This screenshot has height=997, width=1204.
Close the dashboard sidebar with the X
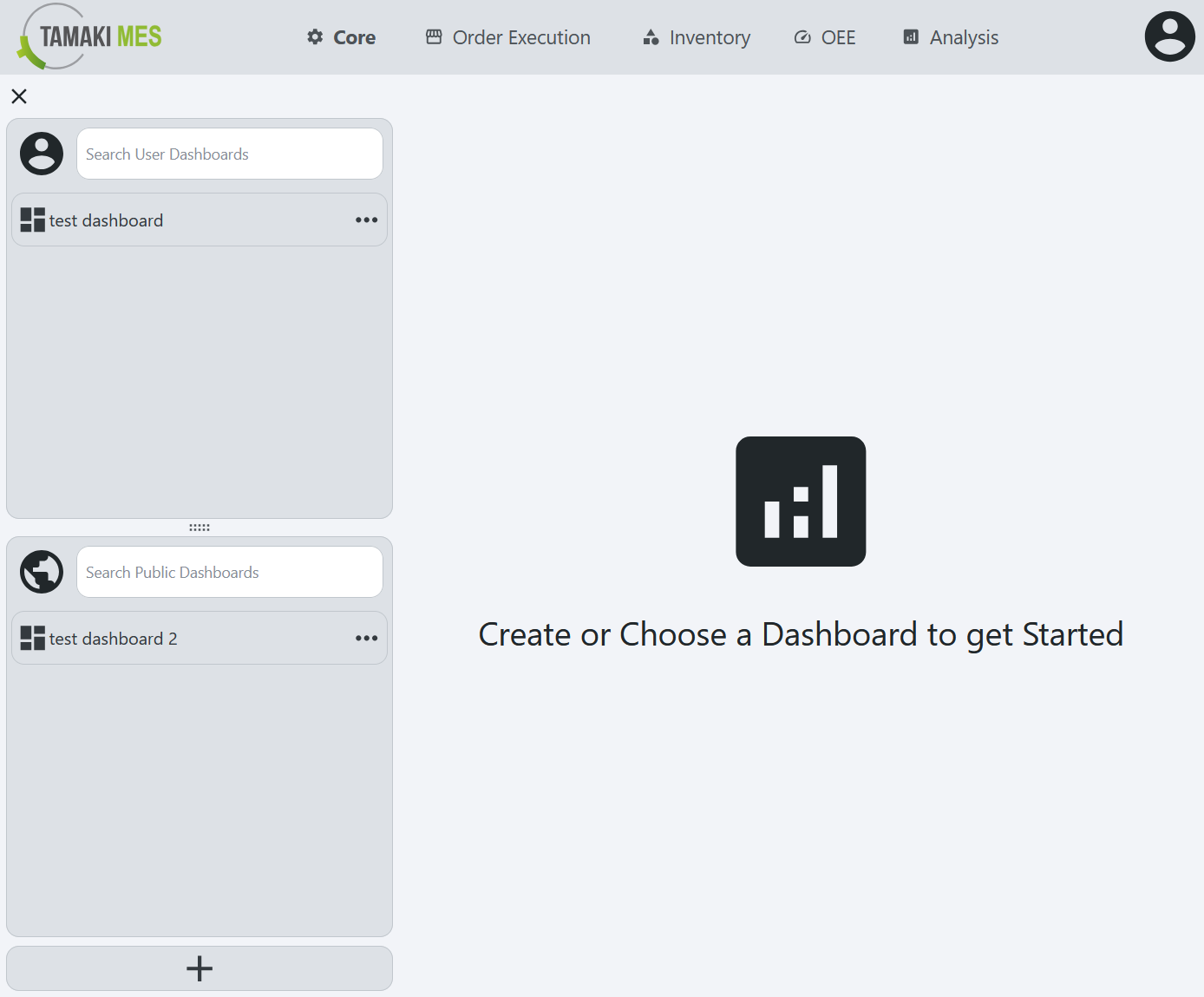(x=19, y=96)
